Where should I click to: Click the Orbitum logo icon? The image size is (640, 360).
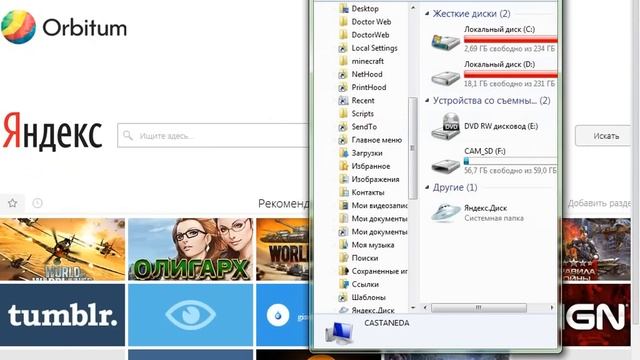tap(18, 27)
